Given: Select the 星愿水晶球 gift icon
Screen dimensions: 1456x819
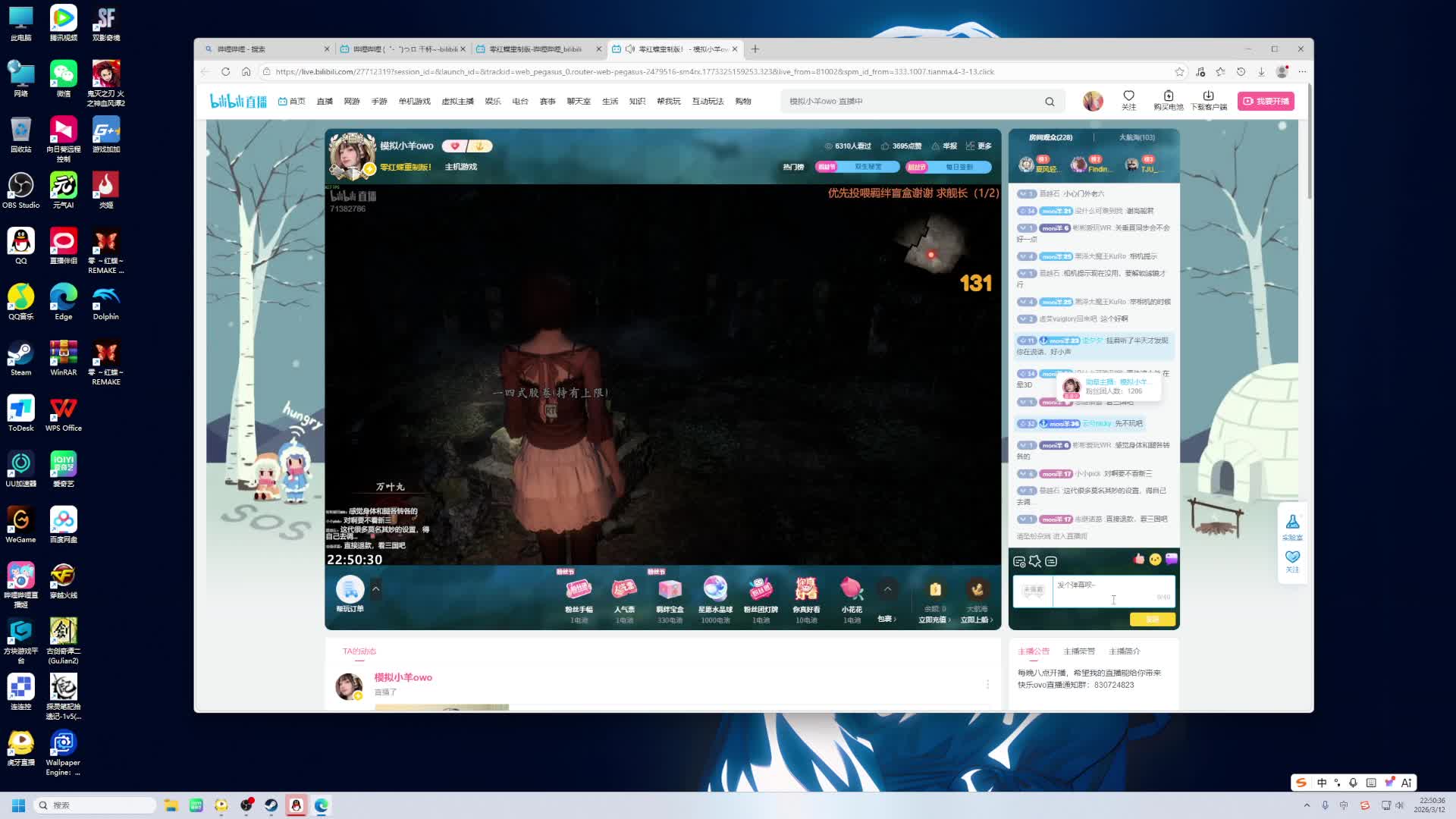Looking at the screenshot, I should pyautogui.click(x=715, y=590).
